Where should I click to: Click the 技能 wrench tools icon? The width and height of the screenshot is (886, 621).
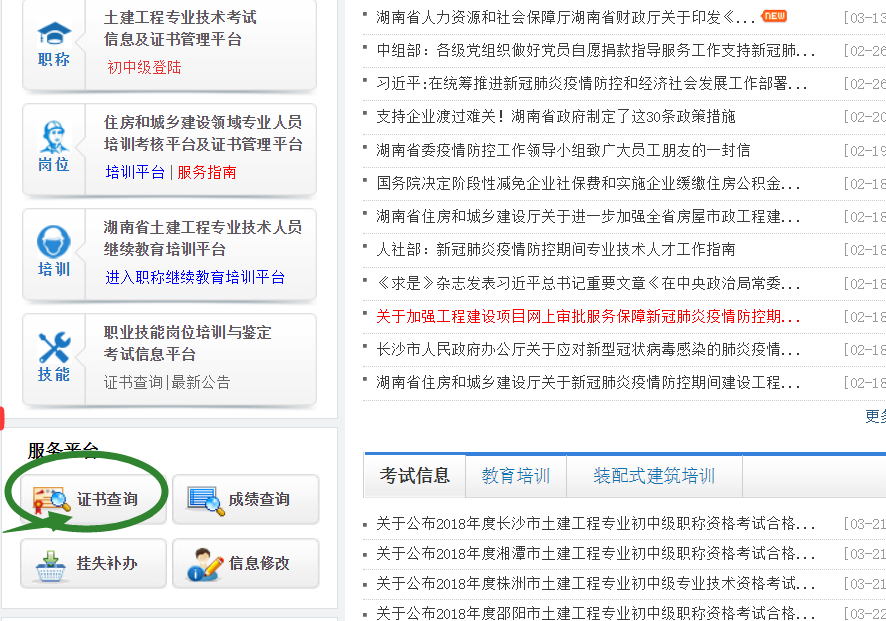click(54, 348)
